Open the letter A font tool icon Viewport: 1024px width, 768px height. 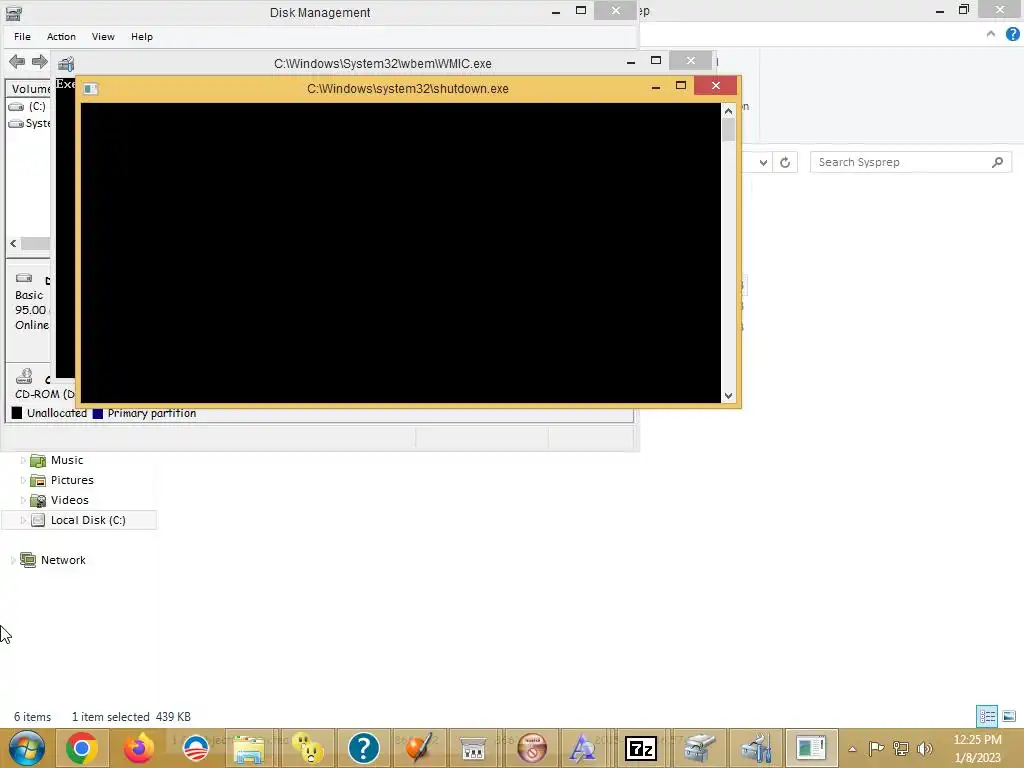click(x=581, y=748)
